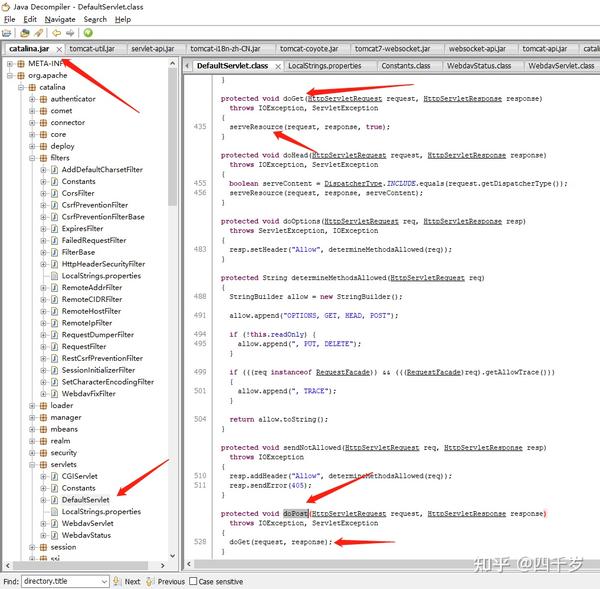The width and height of the screenshot is (600, 589).
Task: Click the CorsFilter class icon
Action: pos(54,193)
